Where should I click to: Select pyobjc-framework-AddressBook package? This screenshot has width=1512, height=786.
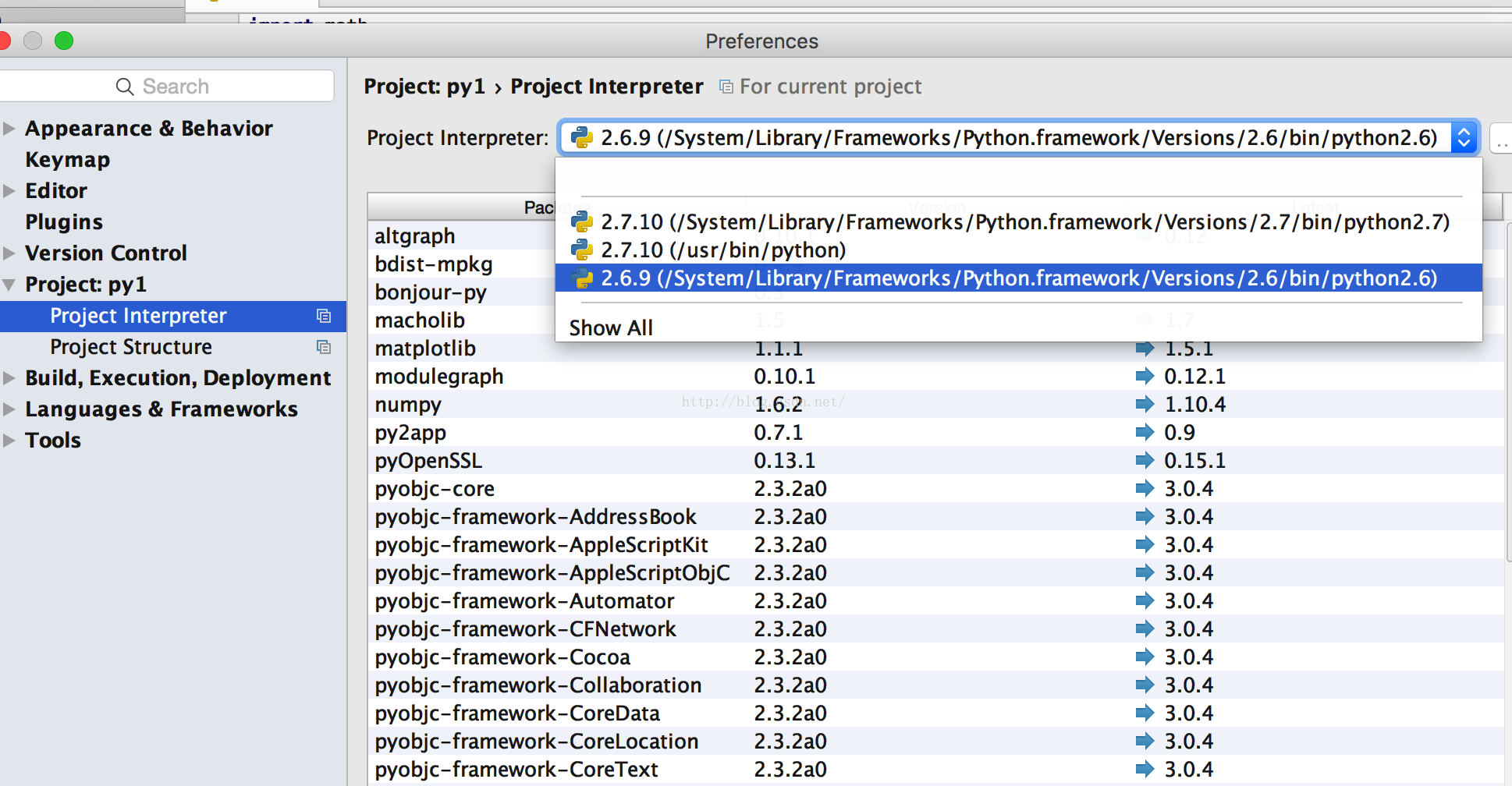point(936,516)
